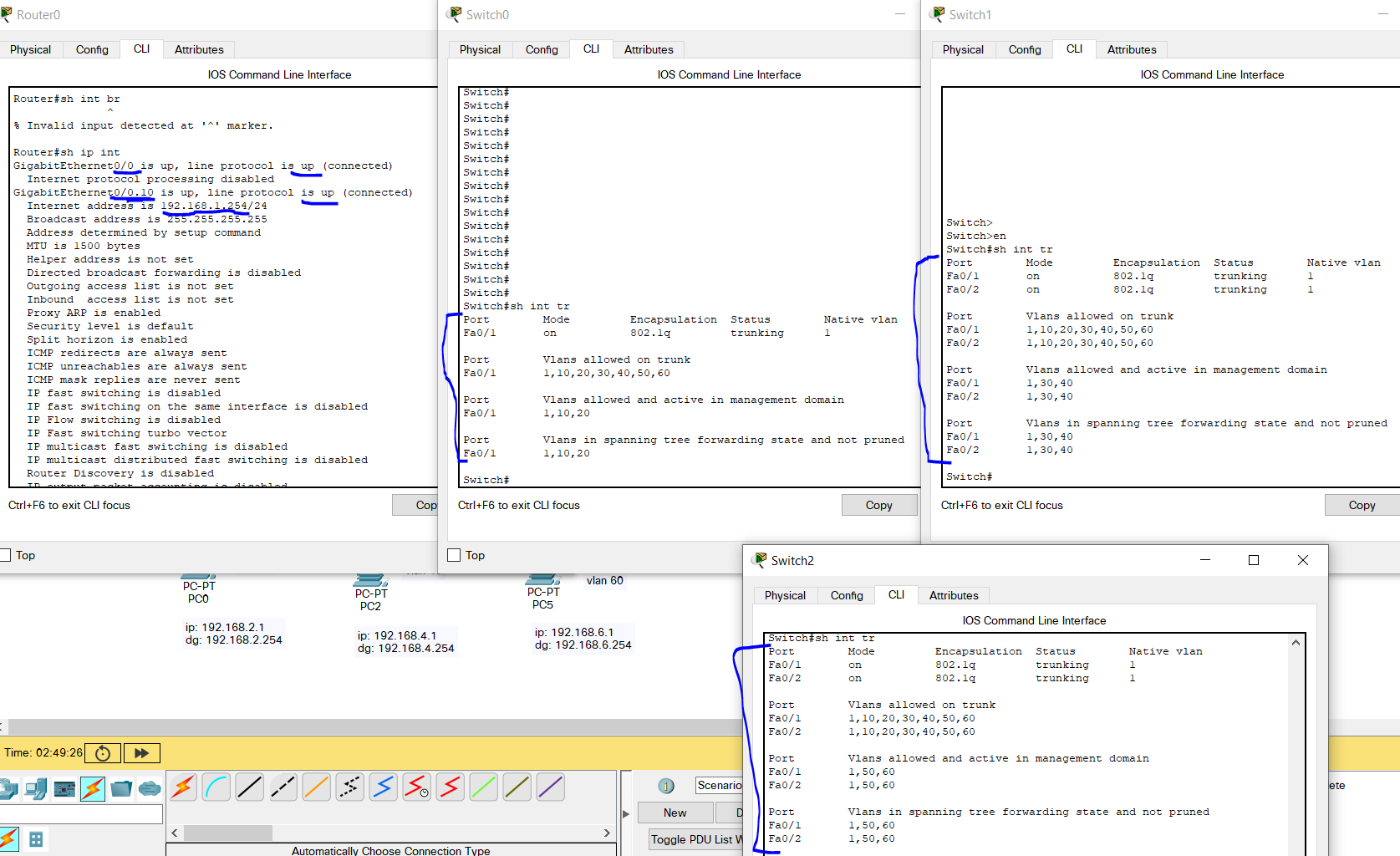
Task: Open the Attributes tab in Switch2
Action: coord(954,595)
